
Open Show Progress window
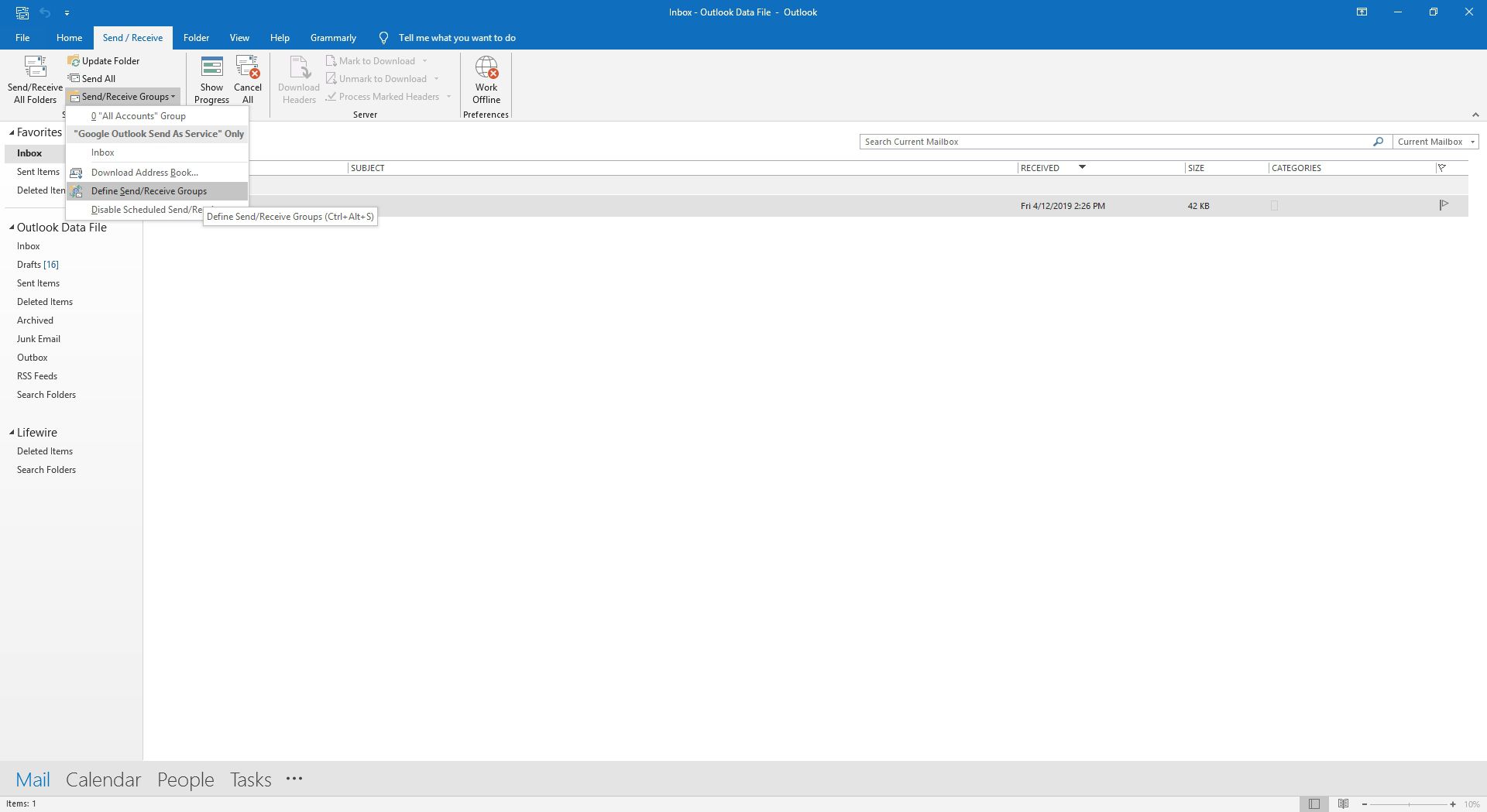pos(211,79)
